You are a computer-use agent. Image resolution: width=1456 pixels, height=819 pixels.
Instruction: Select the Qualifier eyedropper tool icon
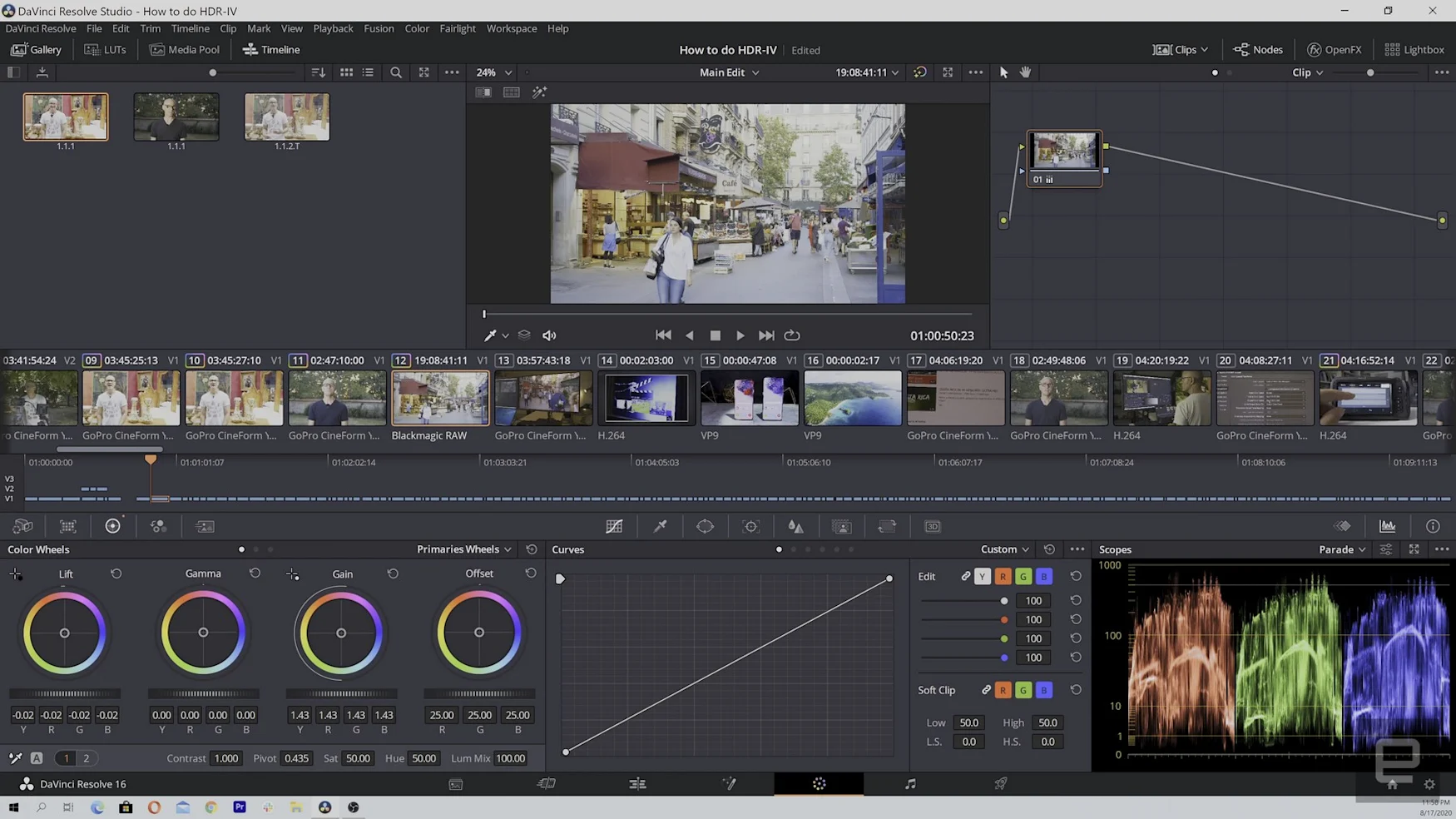[660, 526]
